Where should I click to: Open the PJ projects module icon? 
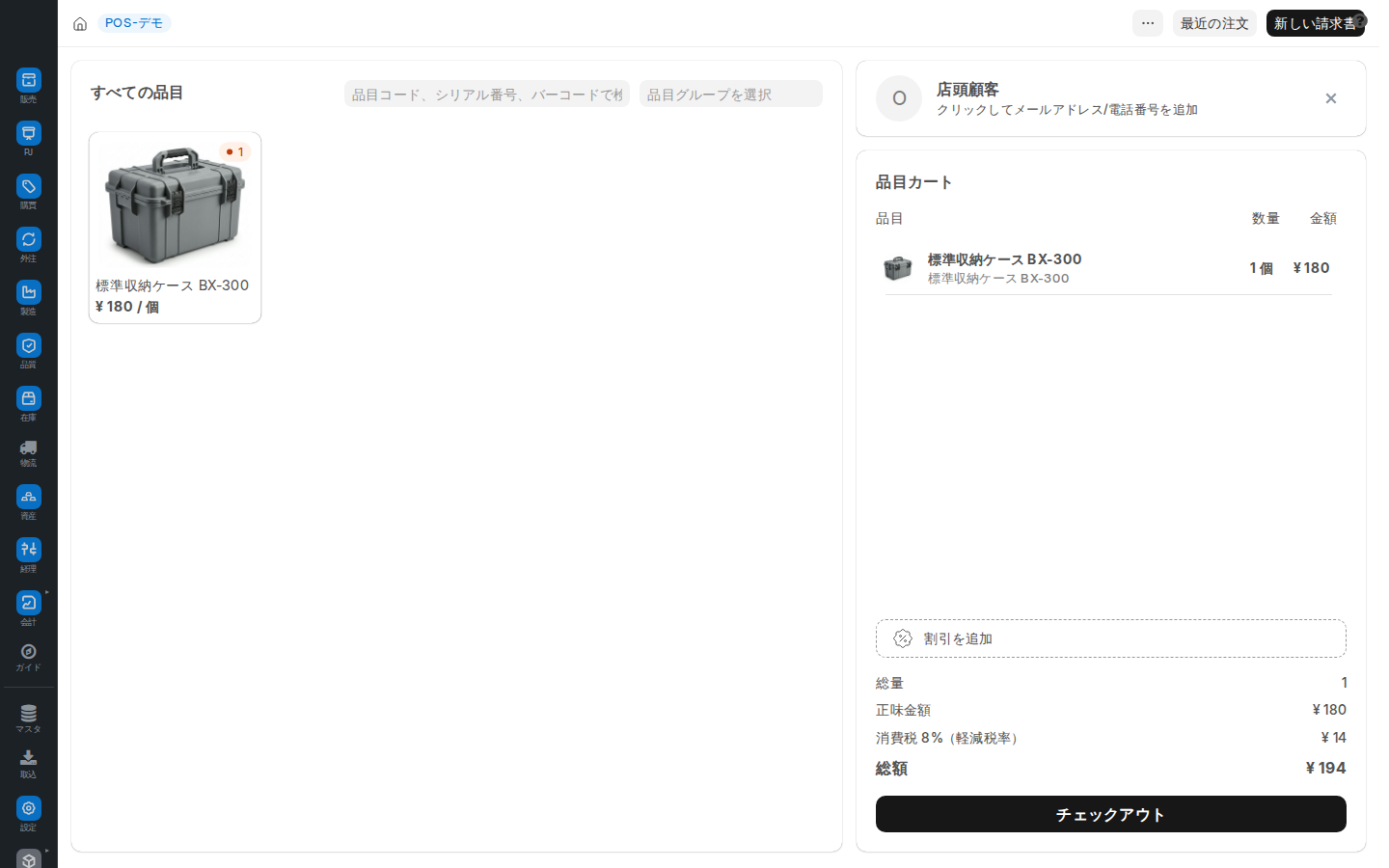coord(29,133)
